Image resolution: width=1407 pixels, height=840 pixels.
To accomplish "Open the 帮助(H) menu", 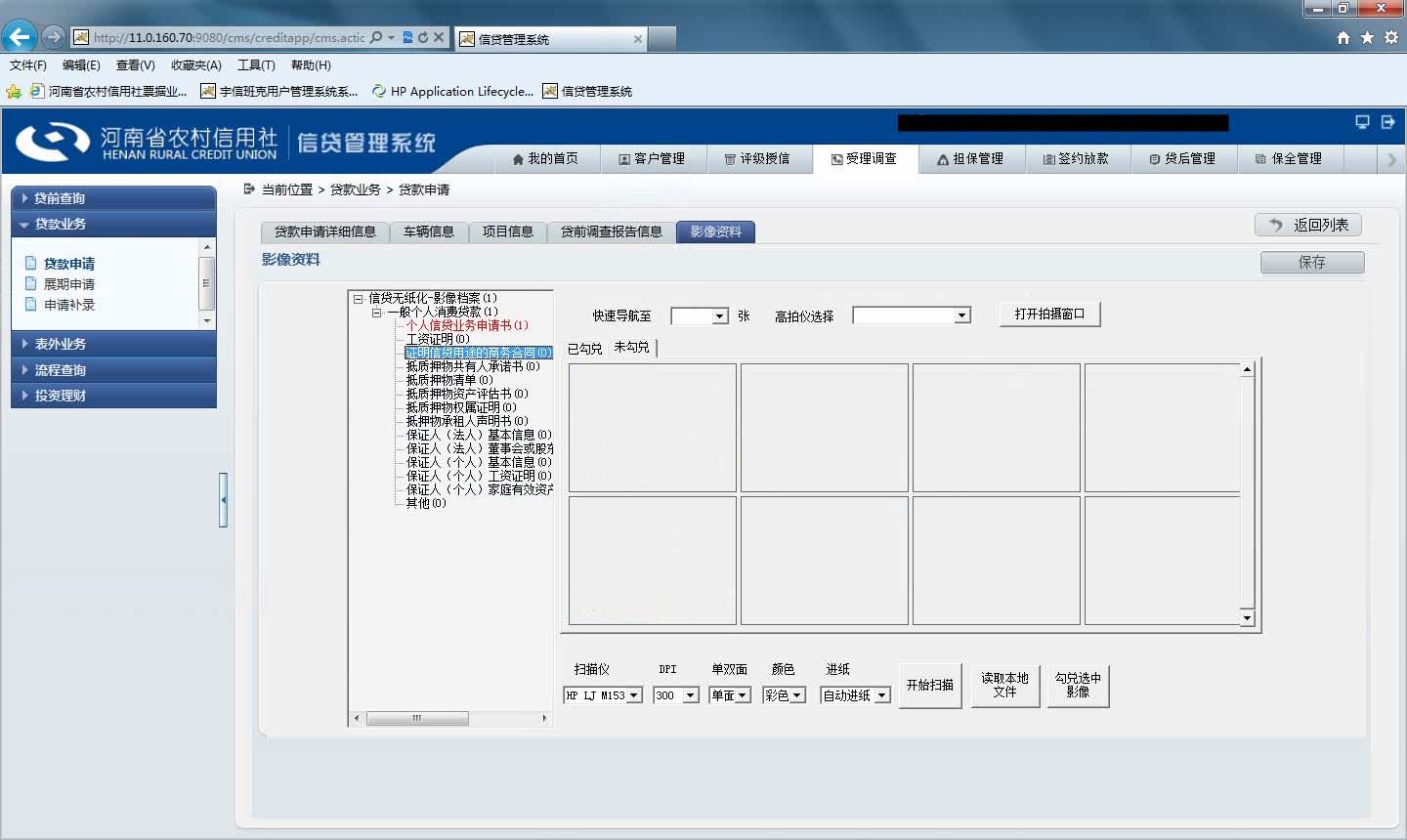I will (x=311, y=65).
